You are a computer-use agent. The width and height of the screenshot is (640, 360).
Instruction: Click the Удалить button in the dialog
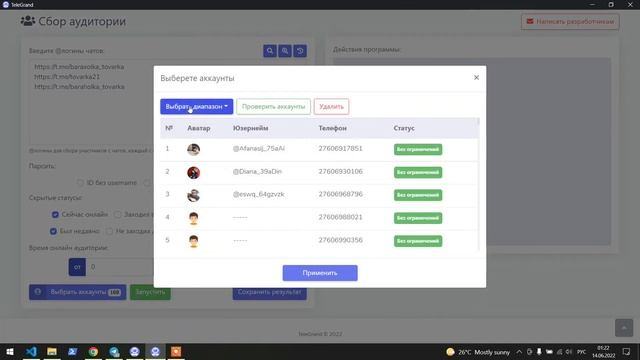tap(331, 107)
